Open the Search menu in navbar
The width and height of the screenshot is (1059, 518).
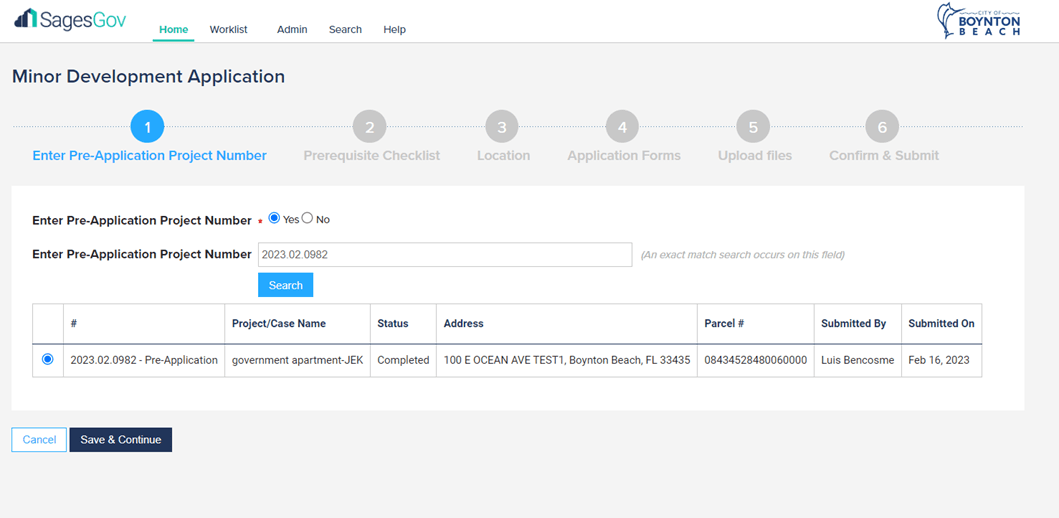[x=345, y=30]
